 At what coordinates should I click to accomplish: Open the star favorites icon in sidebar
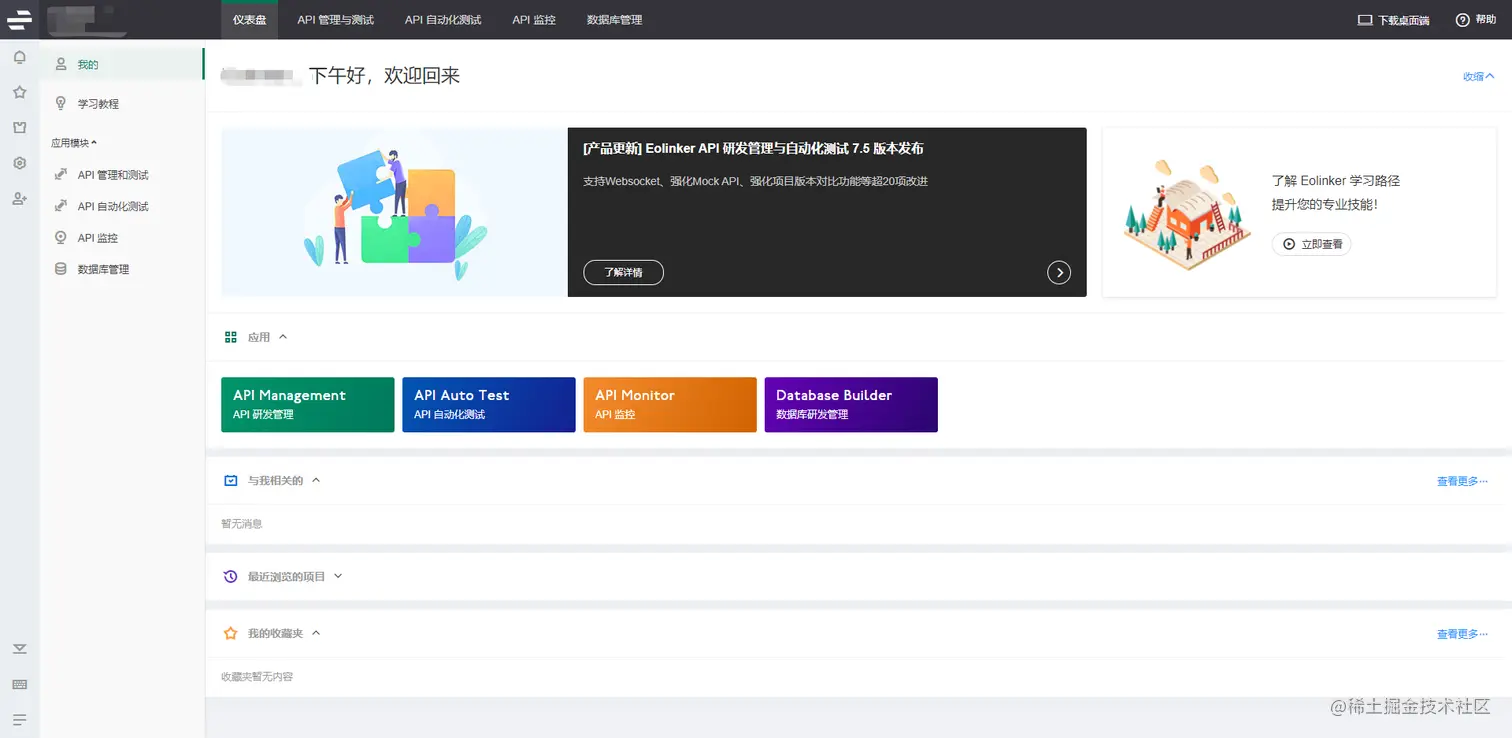pyautogui.click(x=19, y=92)
